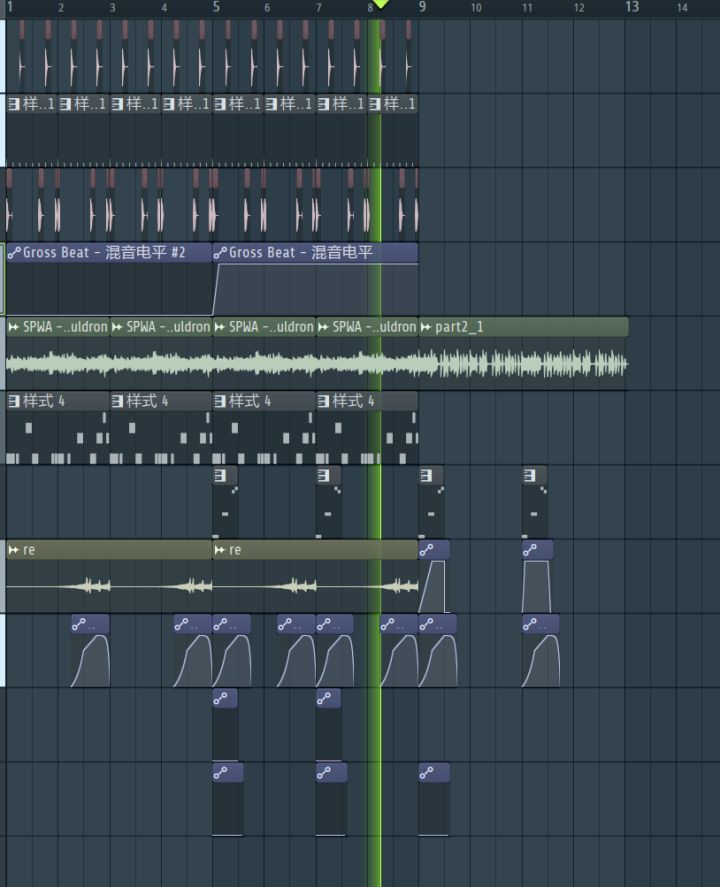Click audio icon of SPWA clip at bar 7
Screen dimensions: 720x887
tap(323, 327)
